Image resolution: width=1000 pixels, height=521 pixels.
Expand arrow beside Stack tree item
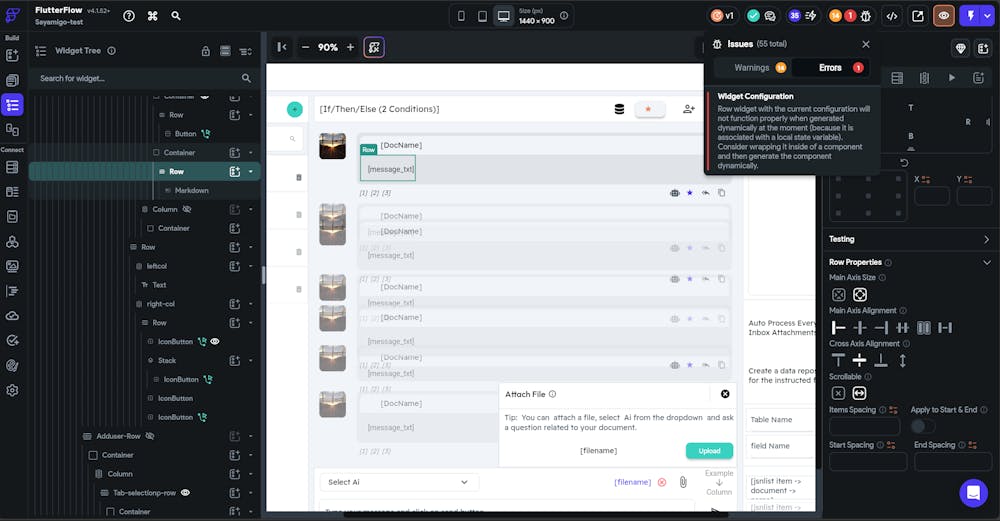(x=251, y=360)
